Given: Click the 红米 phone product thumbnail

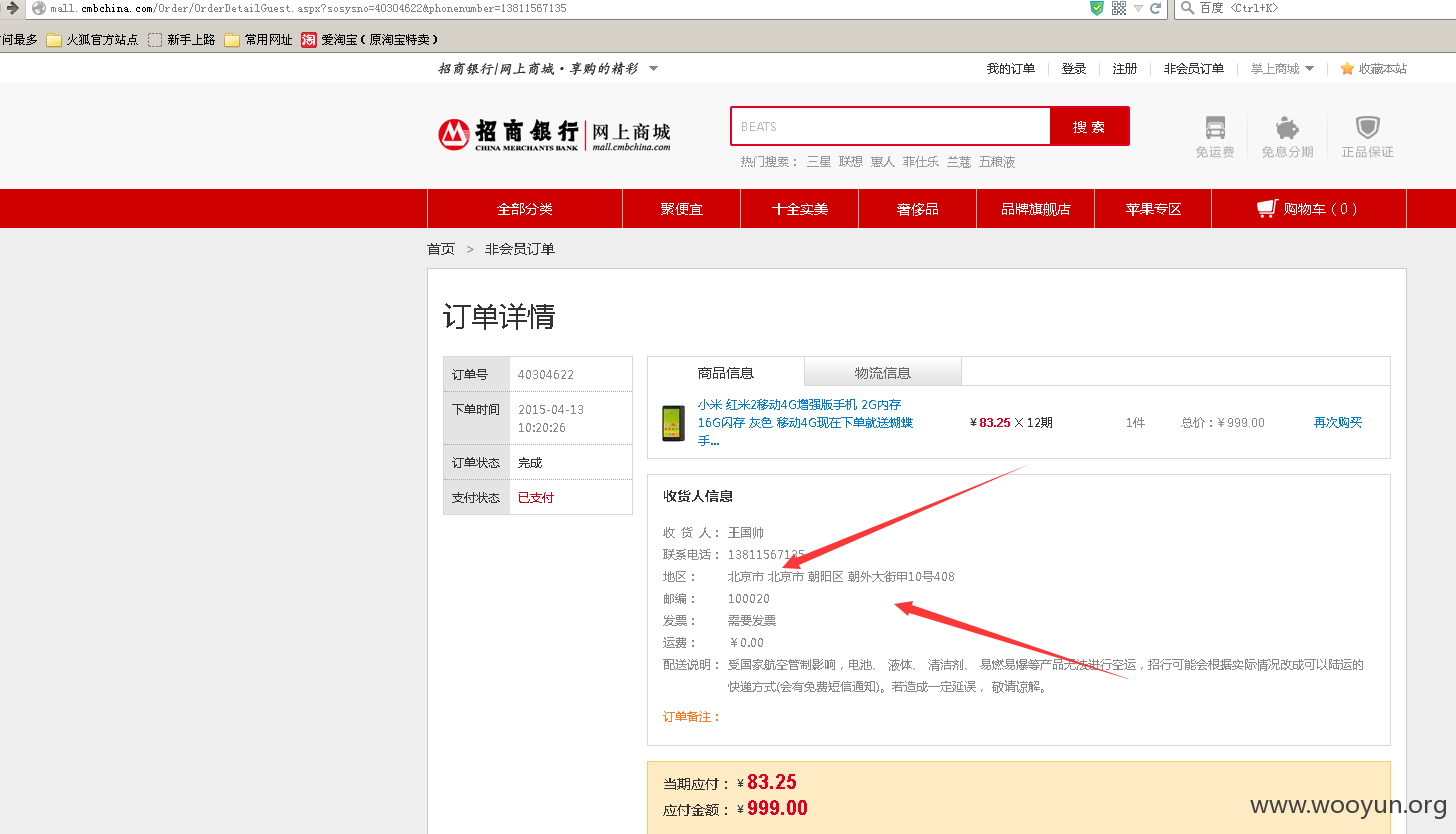Looking at the screenshot, I should pos(673,423).
